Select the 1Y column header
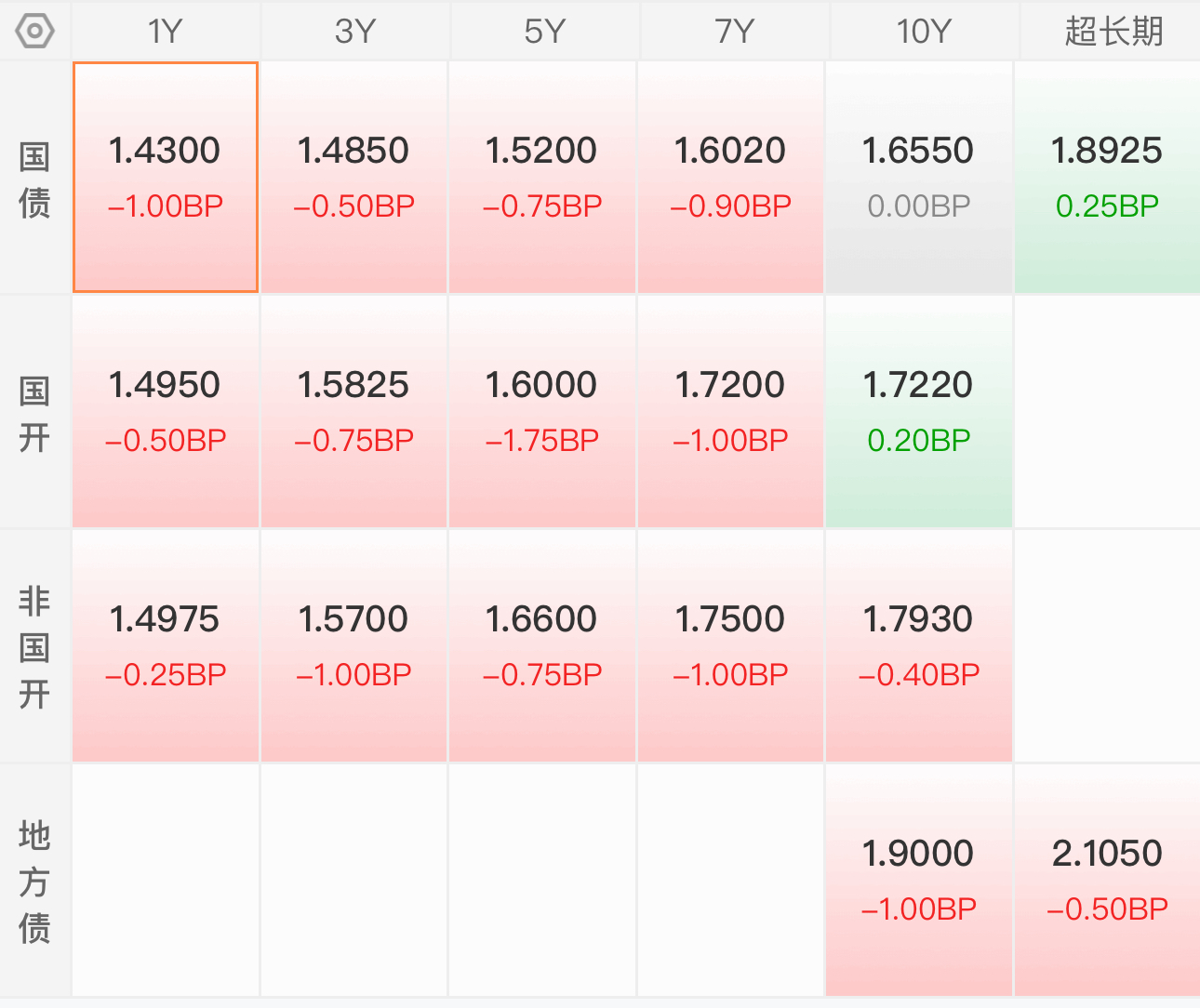Image resolution: width=1200 pixels, height=1008 pixels. coord(166,32)
